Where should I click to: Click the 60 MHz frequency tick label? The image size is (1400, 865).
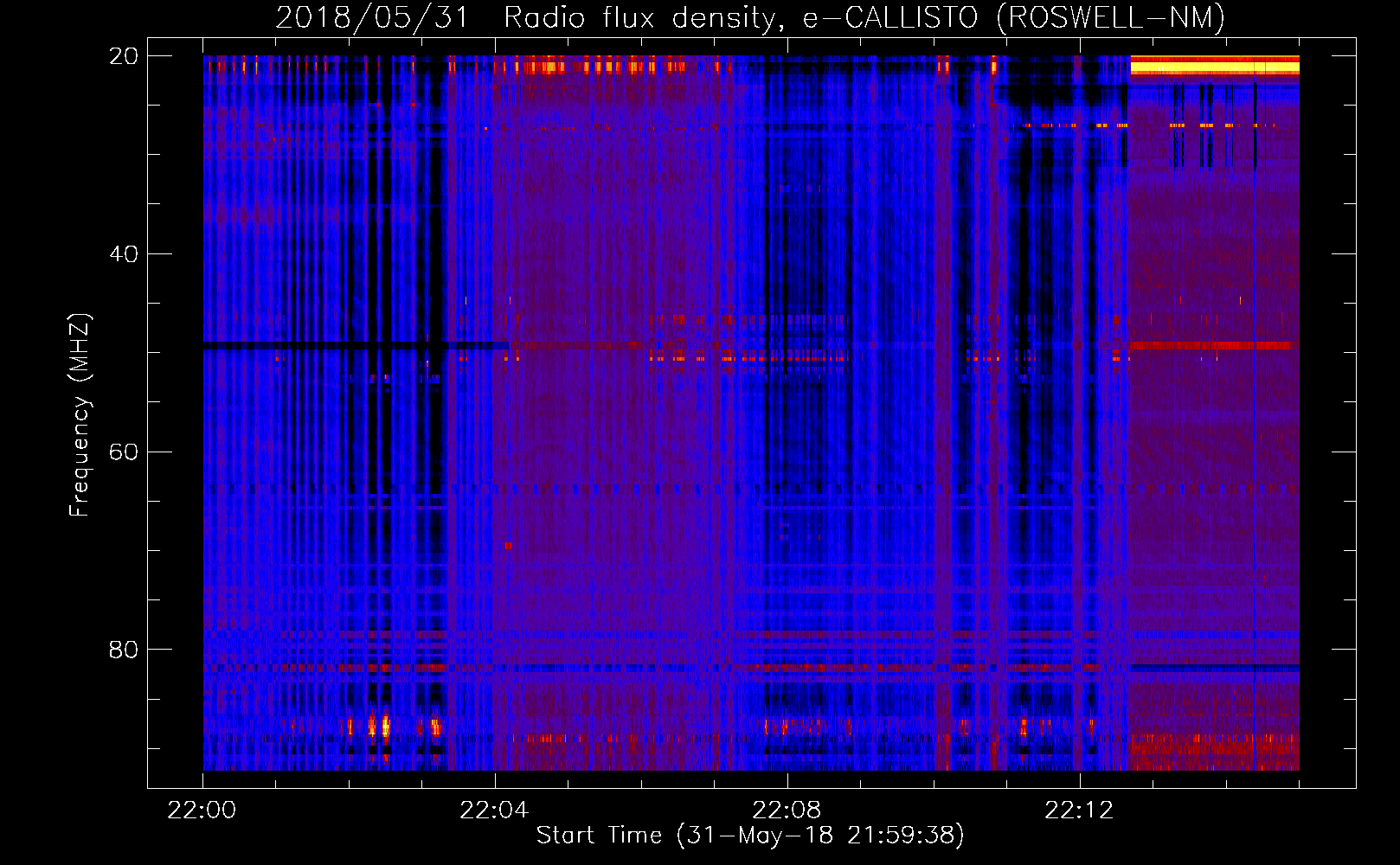coord(124,452)
